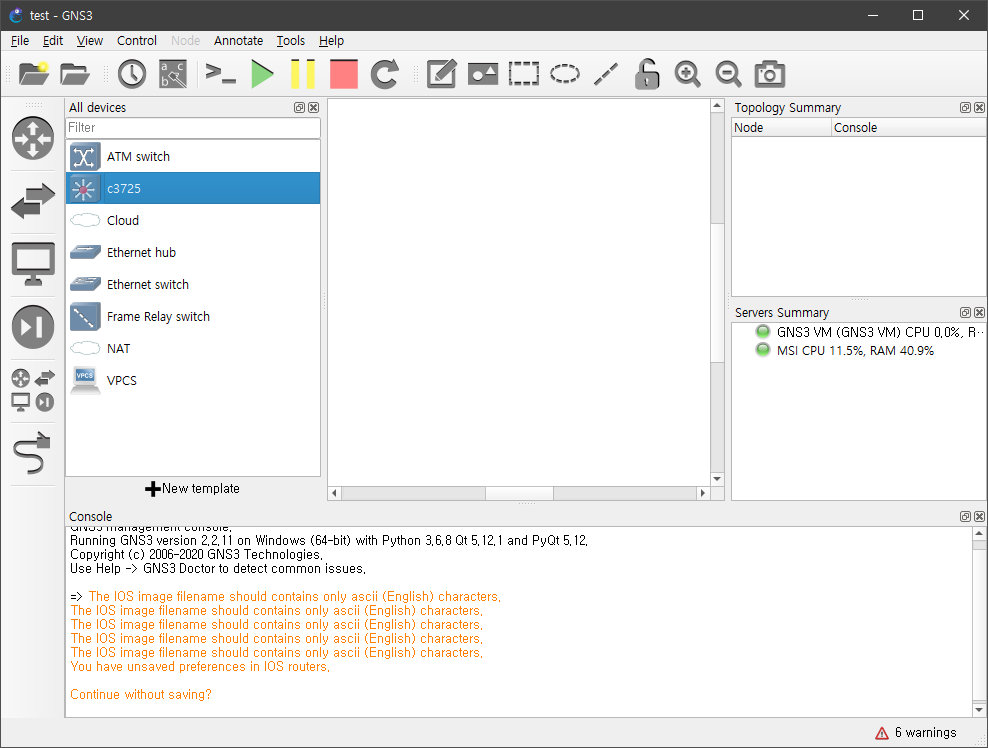Draw a line annotation

(606, 74)
